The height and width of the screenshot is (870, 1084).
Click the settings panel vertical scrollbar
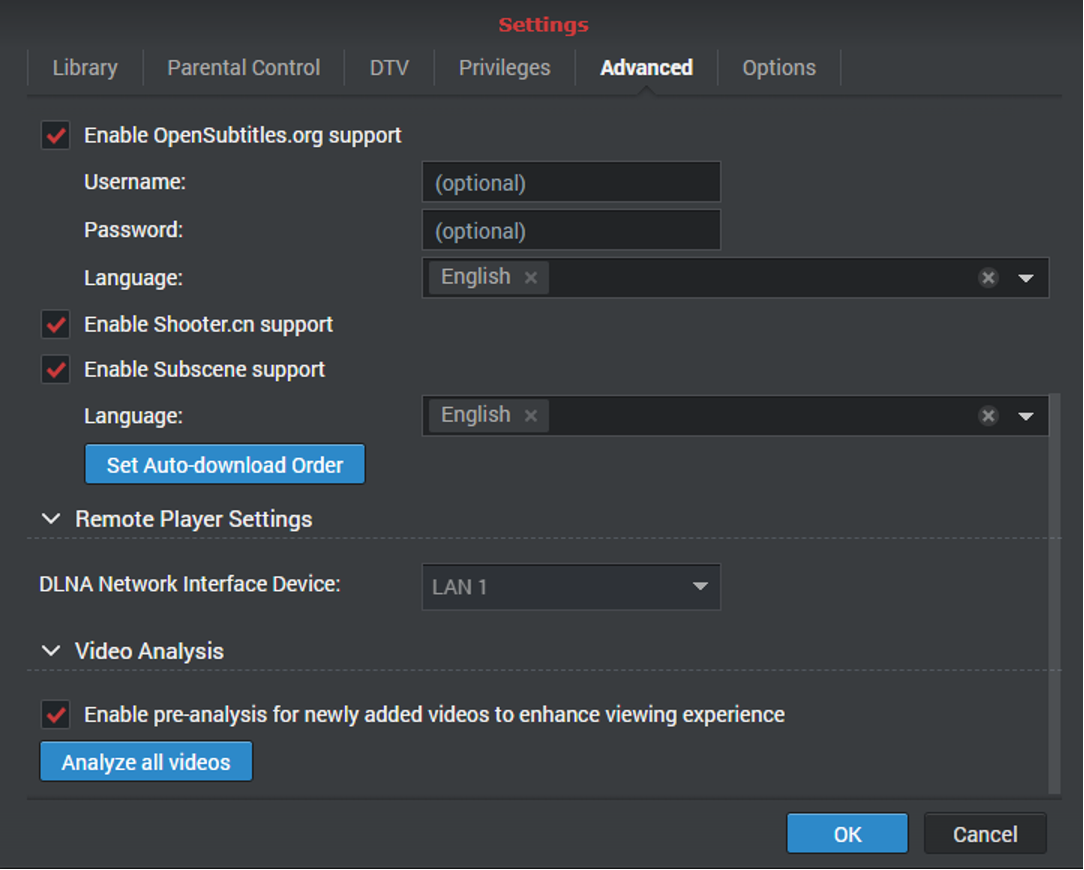(1054, 593)
